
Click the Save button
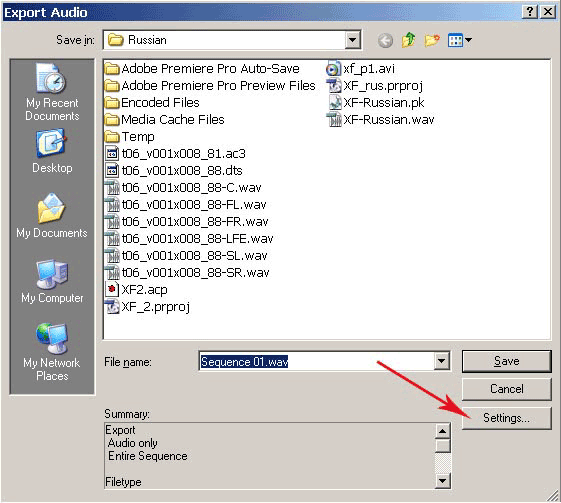[x=506, y=361]
